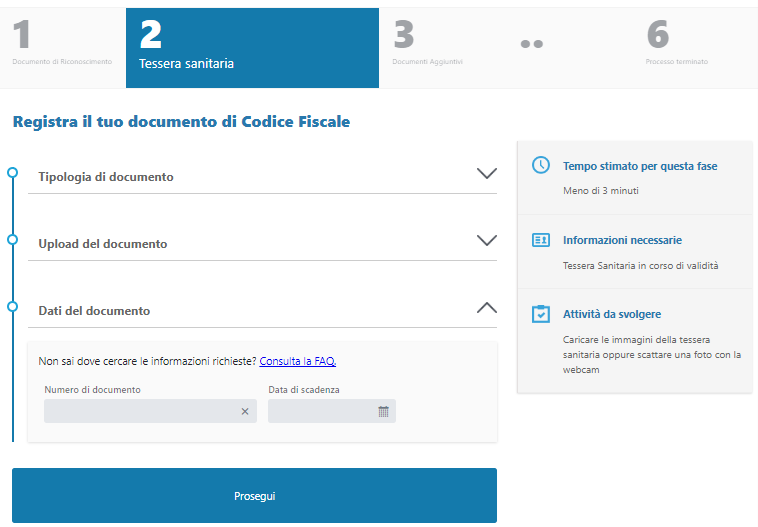Click the clipboard check icon for Attività da svolgere
The image size is (758, 527).
point(540,314)
